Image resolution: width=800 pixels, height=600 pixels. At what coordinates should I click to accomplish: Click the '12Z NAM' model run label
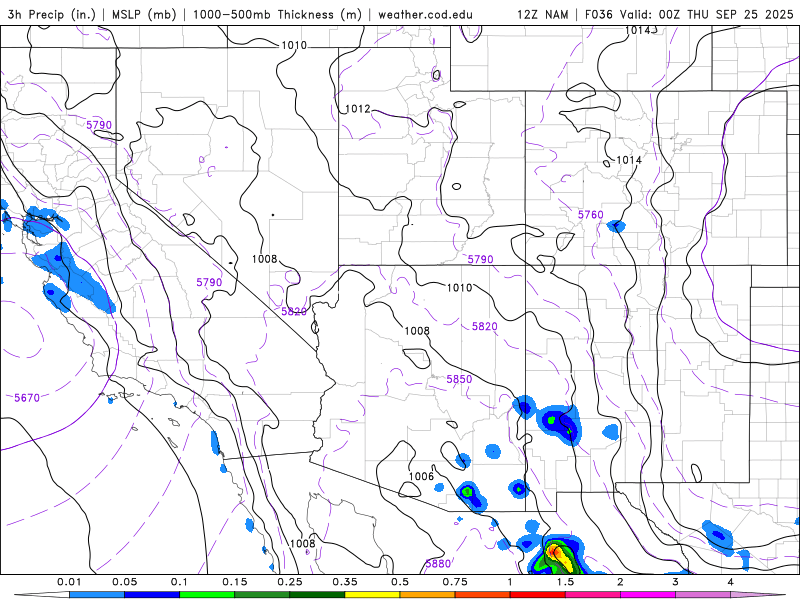tap(542, 14)
